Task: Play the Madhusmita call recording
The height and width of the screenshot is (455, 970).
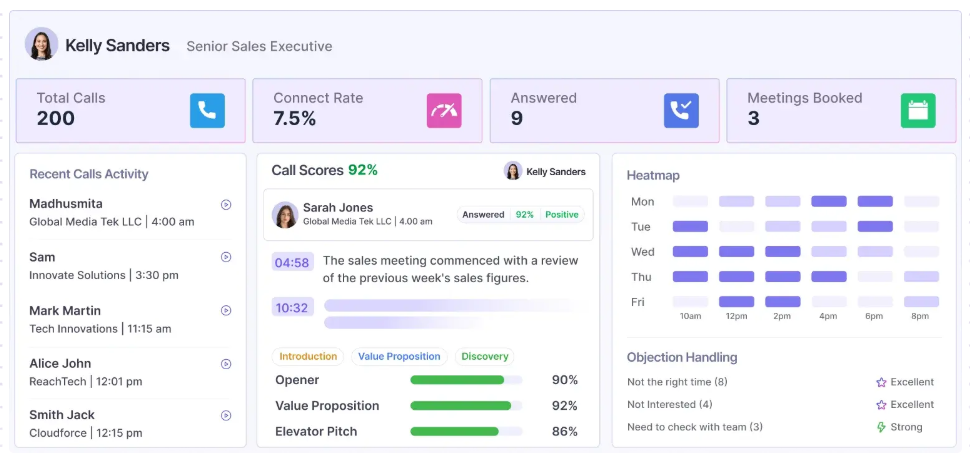Action: 226,205
